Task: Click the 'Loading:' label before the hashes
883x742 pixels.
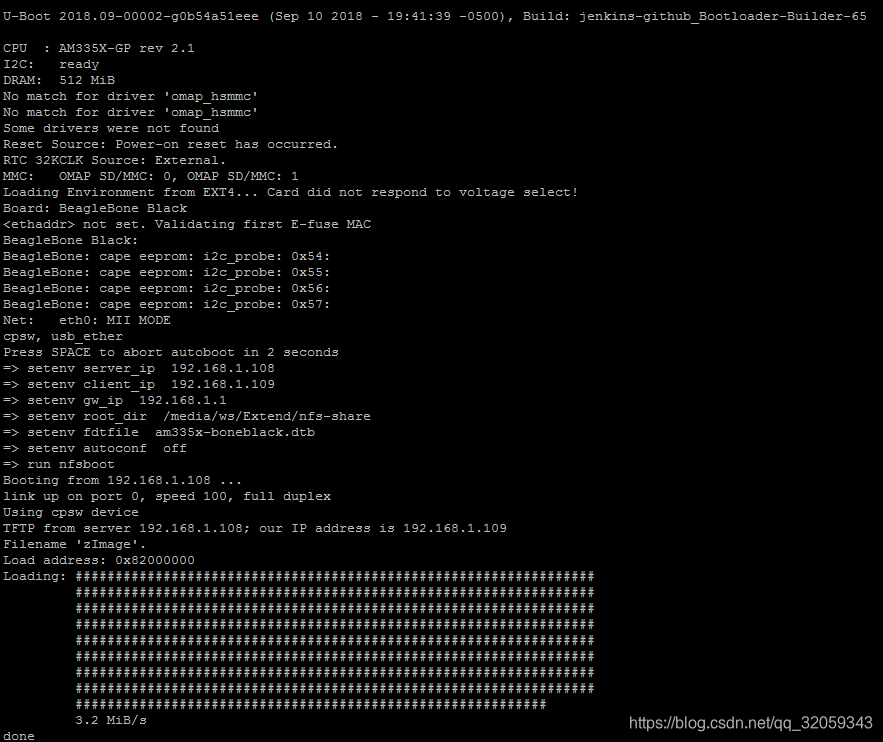Action: tap(34, 576)
